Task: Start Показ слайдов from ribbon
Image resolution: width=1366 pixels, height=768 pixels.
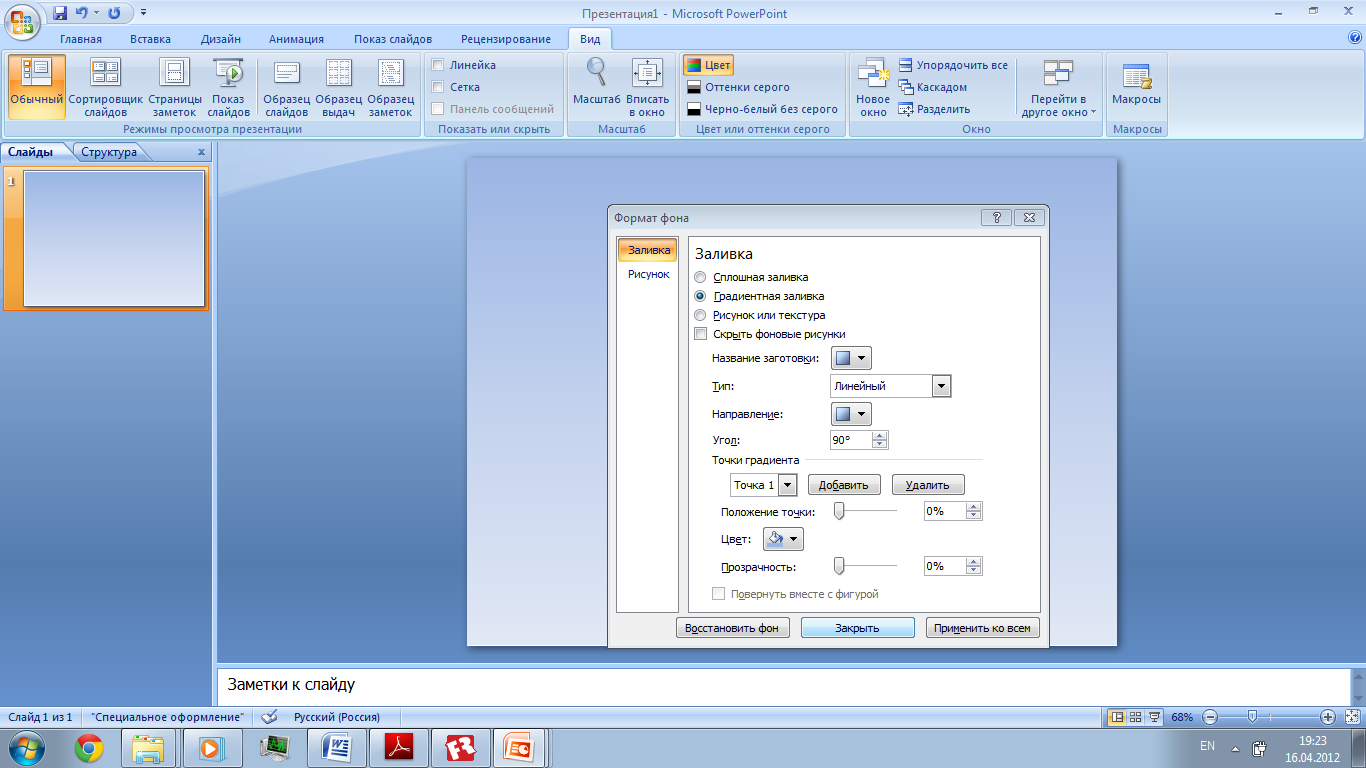Action: pyautogui.click(x=229, y=86)
